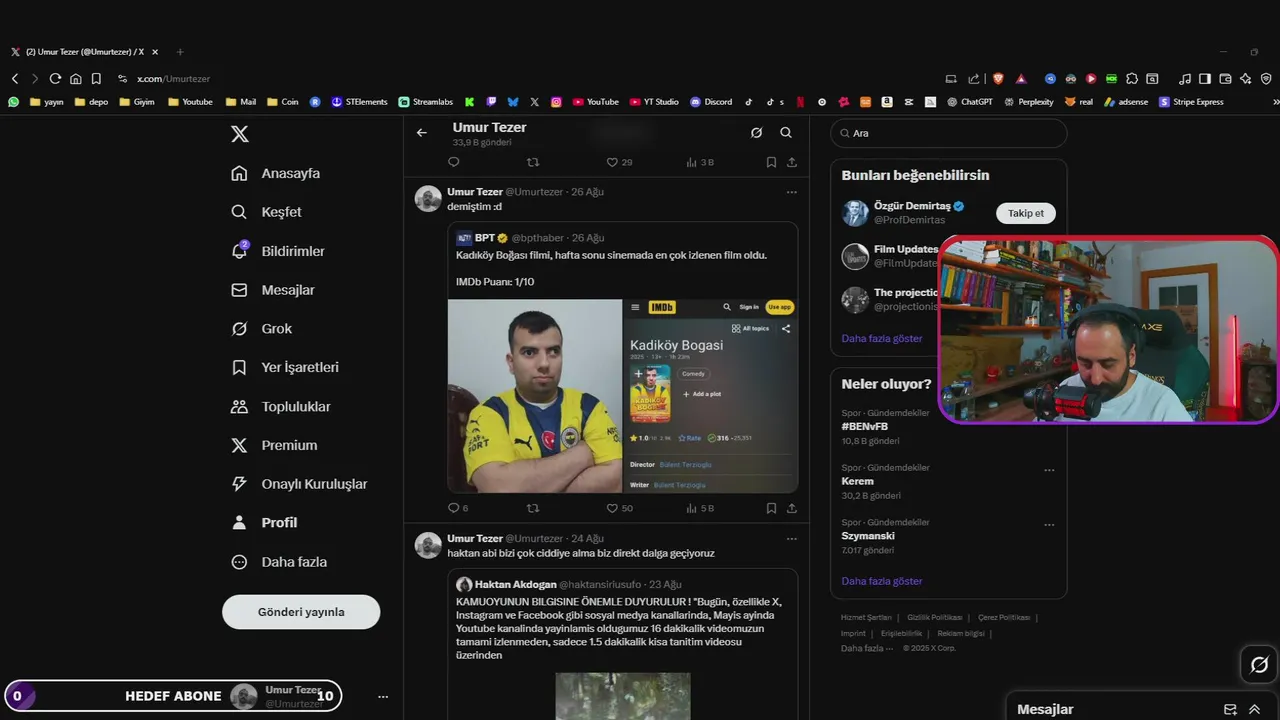Focus the Ara search field

point(948,133)
